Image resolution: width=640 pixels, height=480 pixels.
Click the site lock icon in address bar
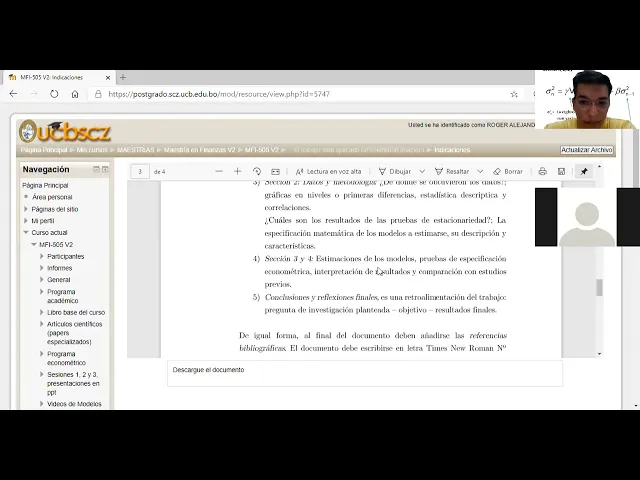coord(98,94)
